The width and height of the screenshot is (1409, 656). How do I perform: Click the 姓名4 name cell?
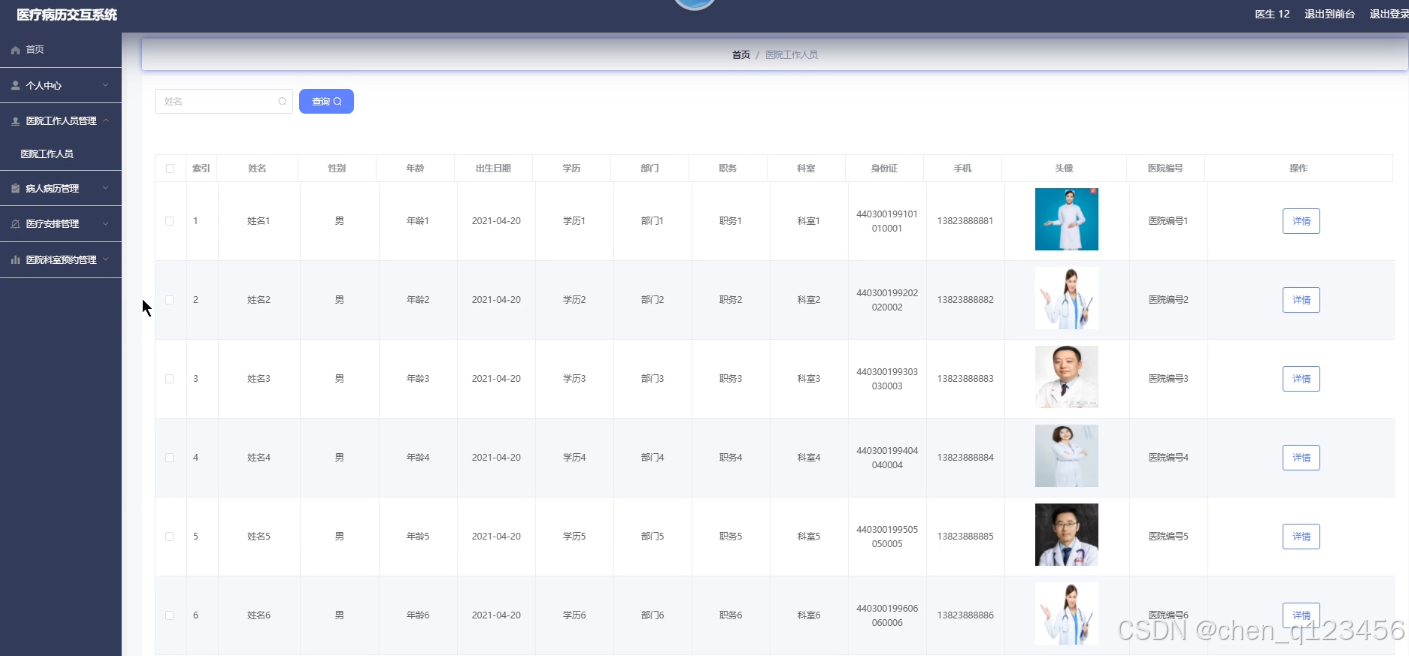[259, 458]
